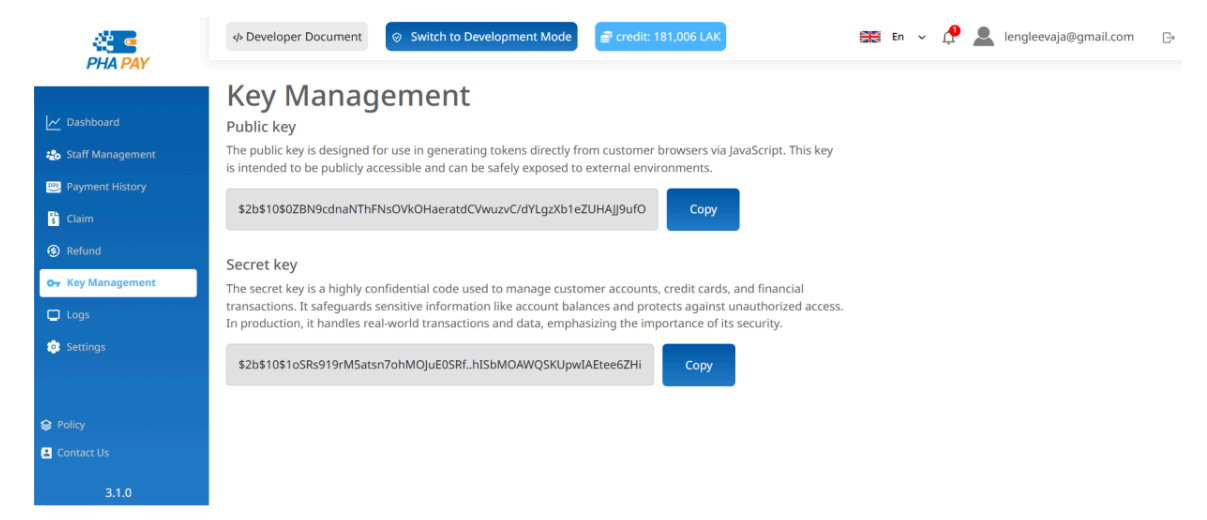This screenshot has height=520, width=1207.
Task: Copy the public key
Action: pyautogui.click(x=703, y=210)
